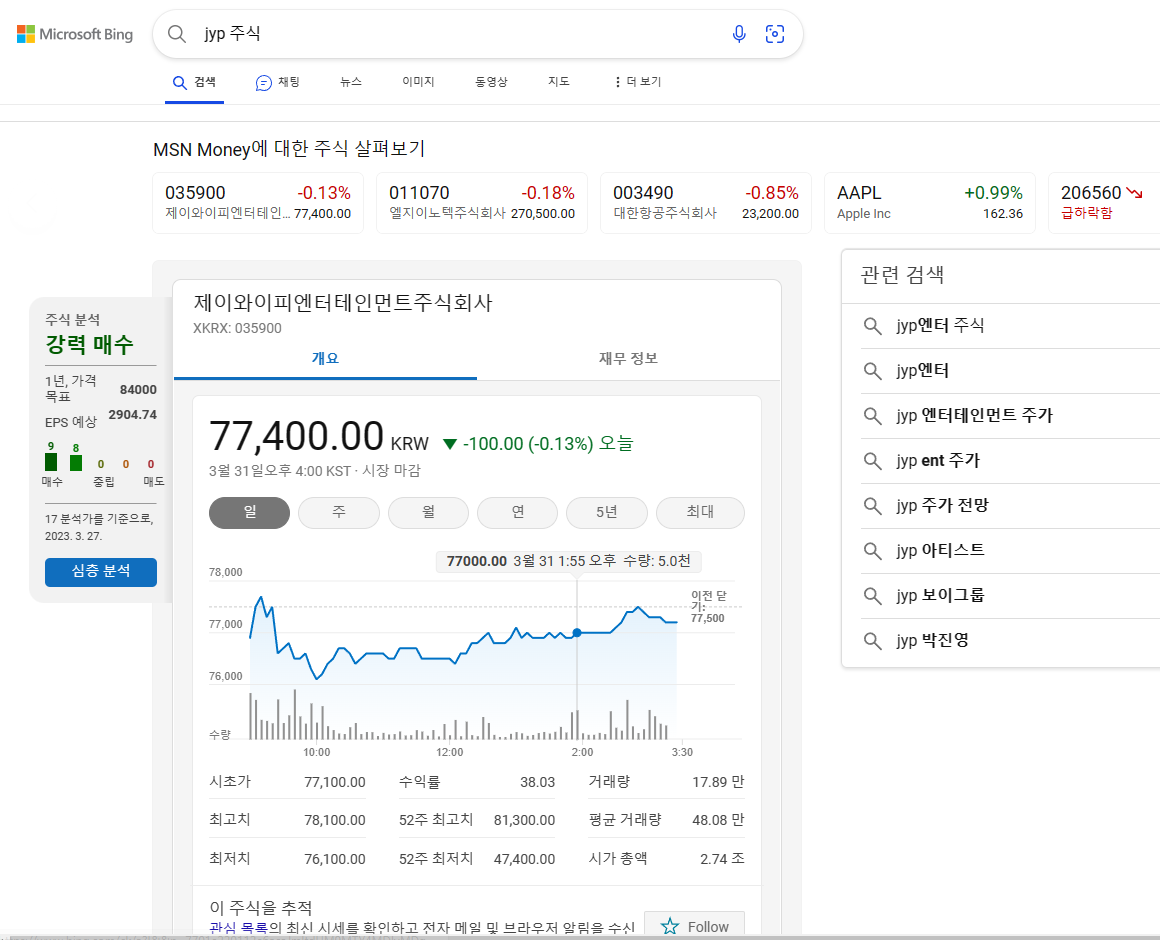1160x940 pixels.
Task: Click the blue data point on price chart
Action: pyautogui.click(x=577, y=633)
